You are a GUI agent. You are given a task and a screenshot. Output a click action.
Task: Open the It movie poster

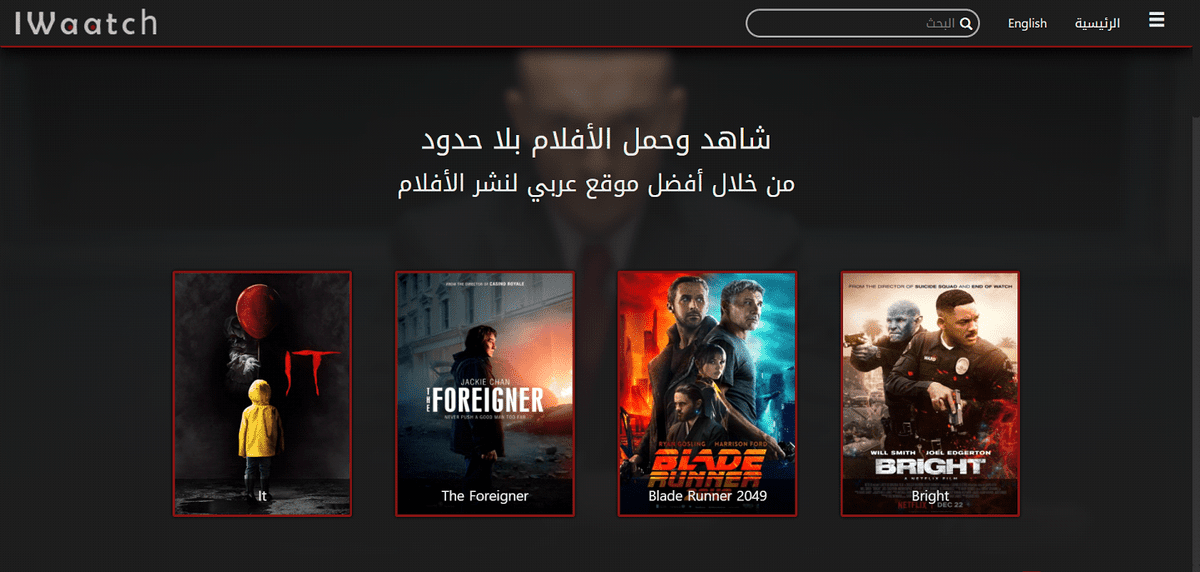click(262, 394)
